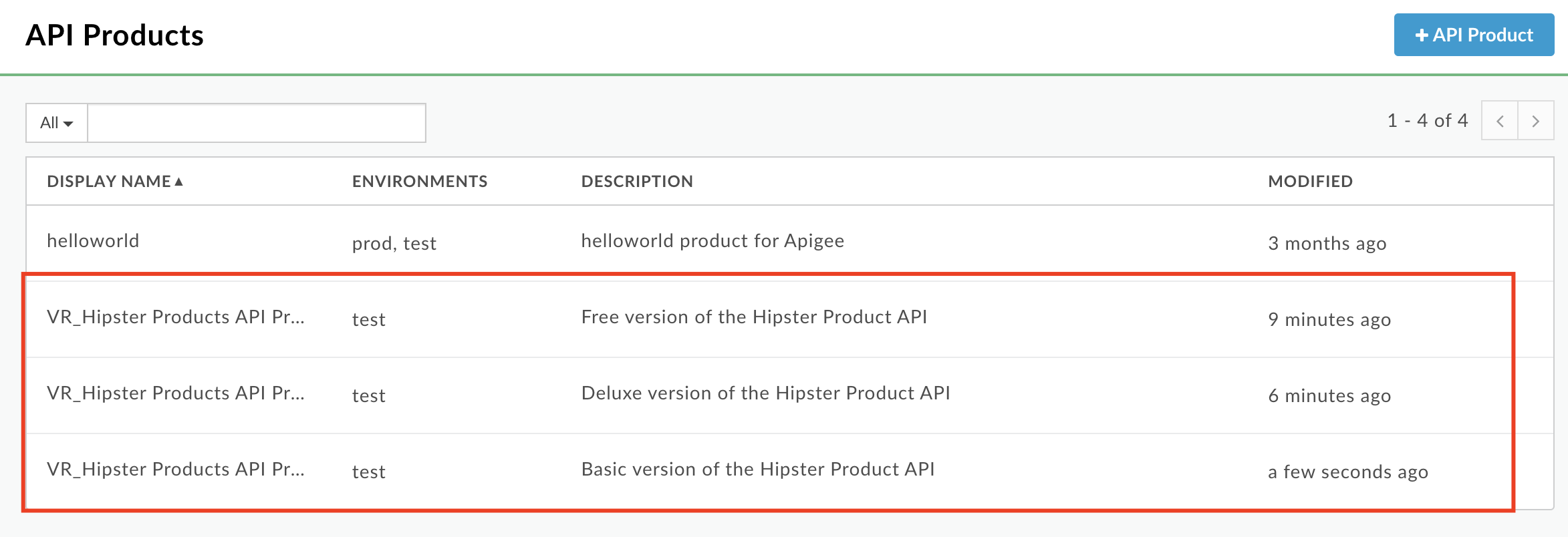The height and width of the screenshot is (537, 1568).
Task: Open the Deluxe version Hipster product row
Action: pos(790,395)
